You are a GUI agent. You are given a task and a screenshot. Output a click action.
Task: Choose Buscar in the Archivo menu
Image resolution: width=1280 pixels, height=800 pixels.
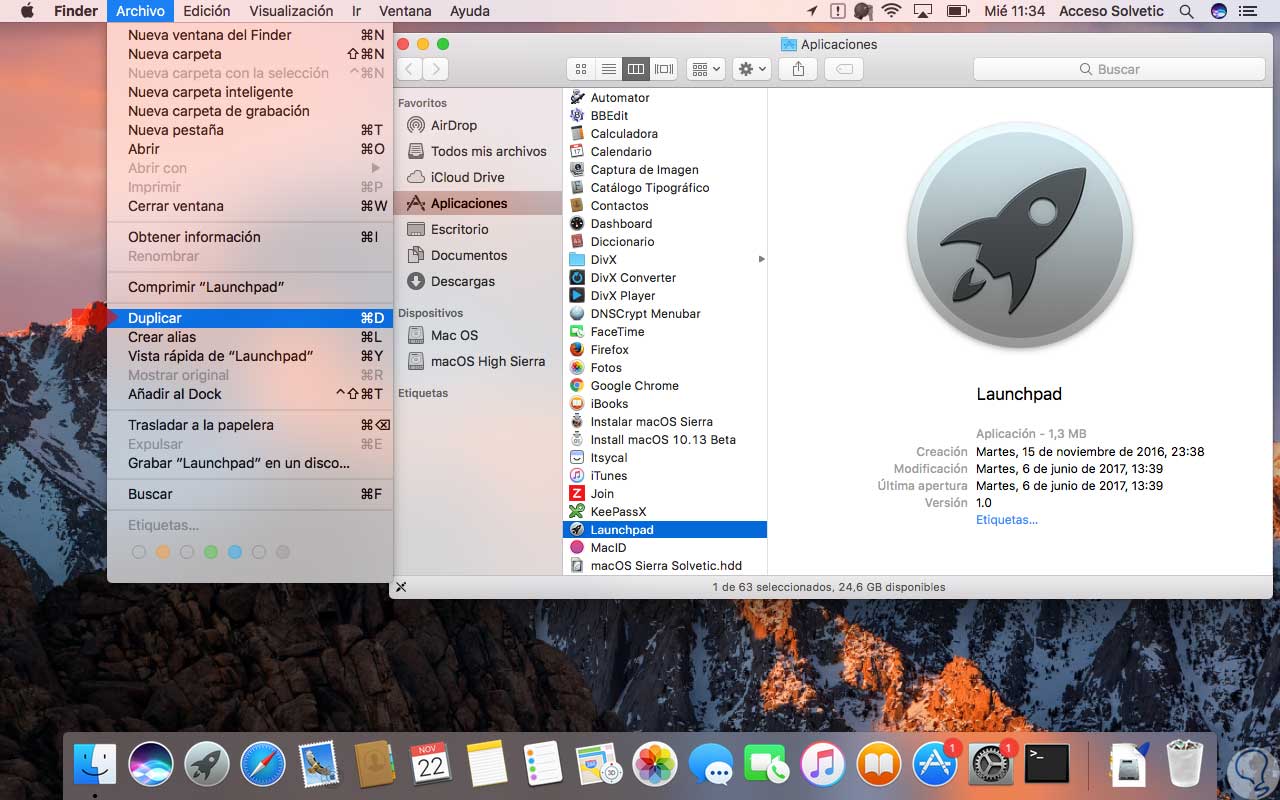coord(250,494)
